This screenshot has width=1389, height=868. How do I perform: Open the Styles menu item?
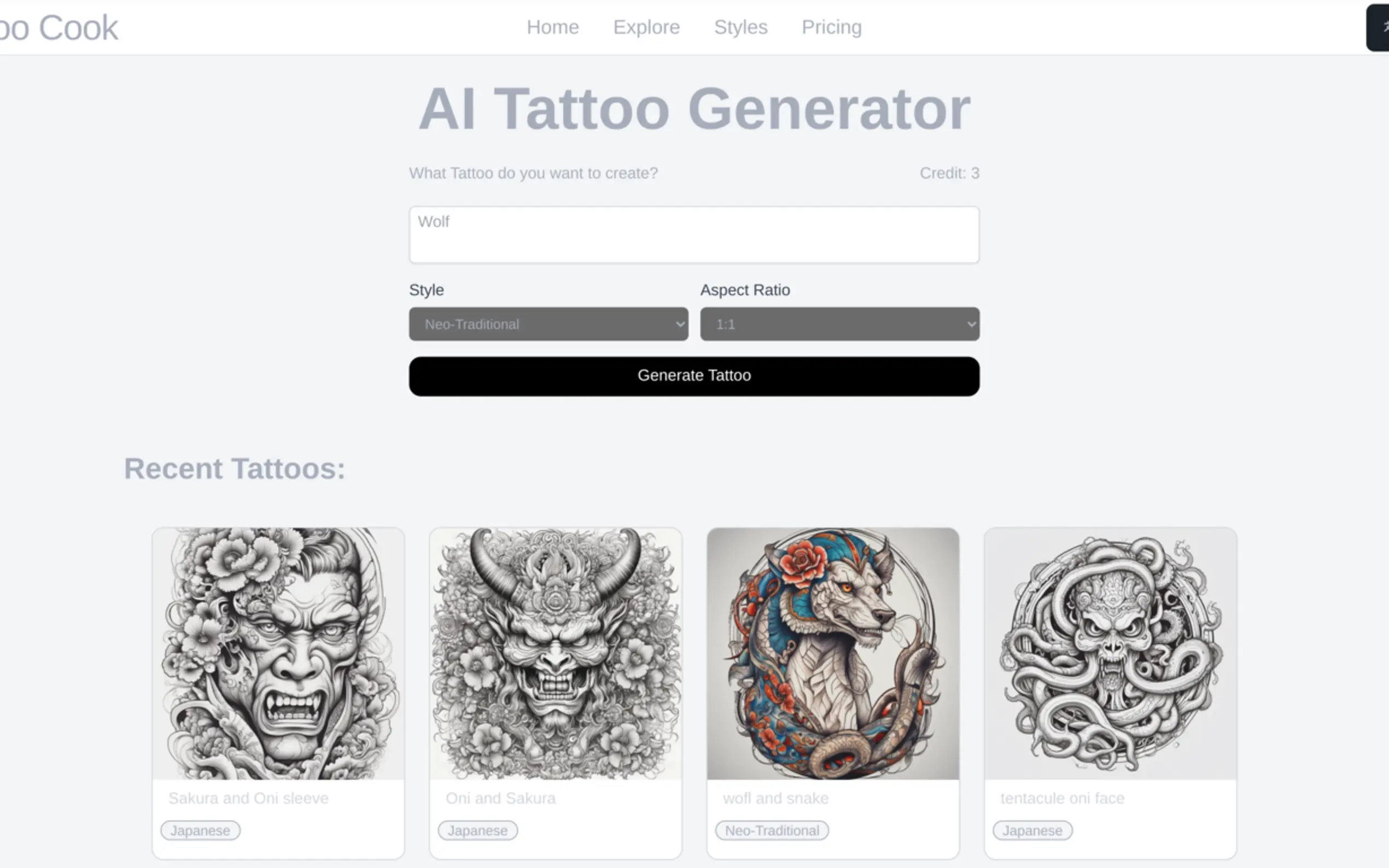pyautogui.click(x=740, y=27)
